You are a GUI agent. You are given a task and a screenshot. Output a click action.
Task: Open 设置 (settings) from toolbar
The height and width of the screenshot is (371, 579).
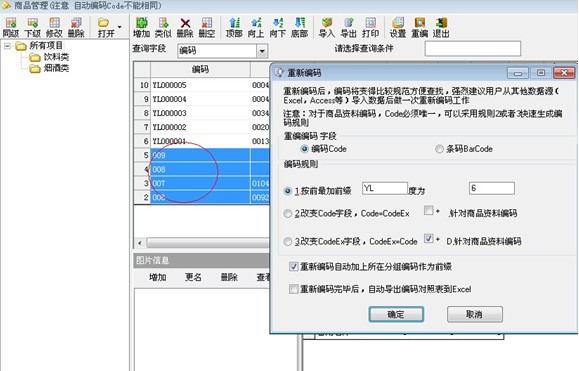398,27
